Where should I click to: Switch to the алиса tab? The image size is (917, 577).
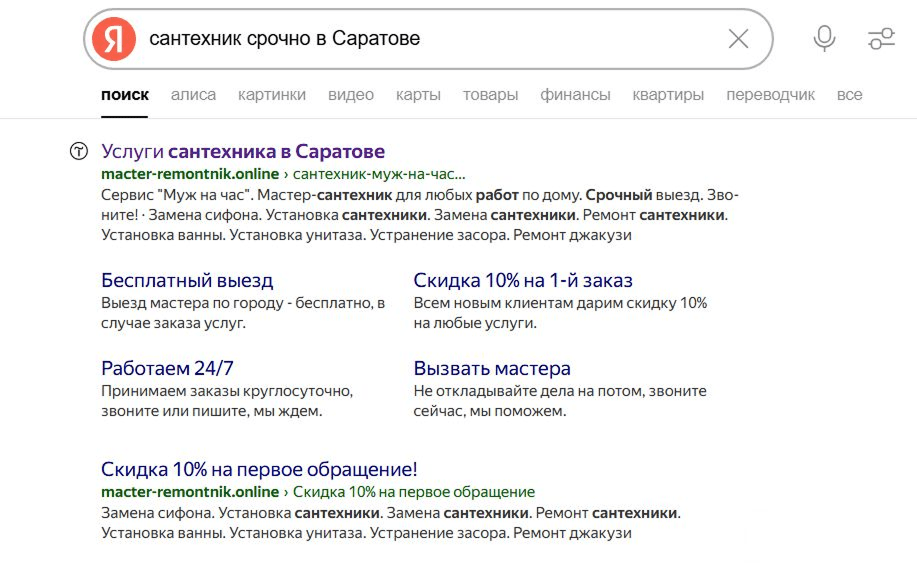(193, 95)
